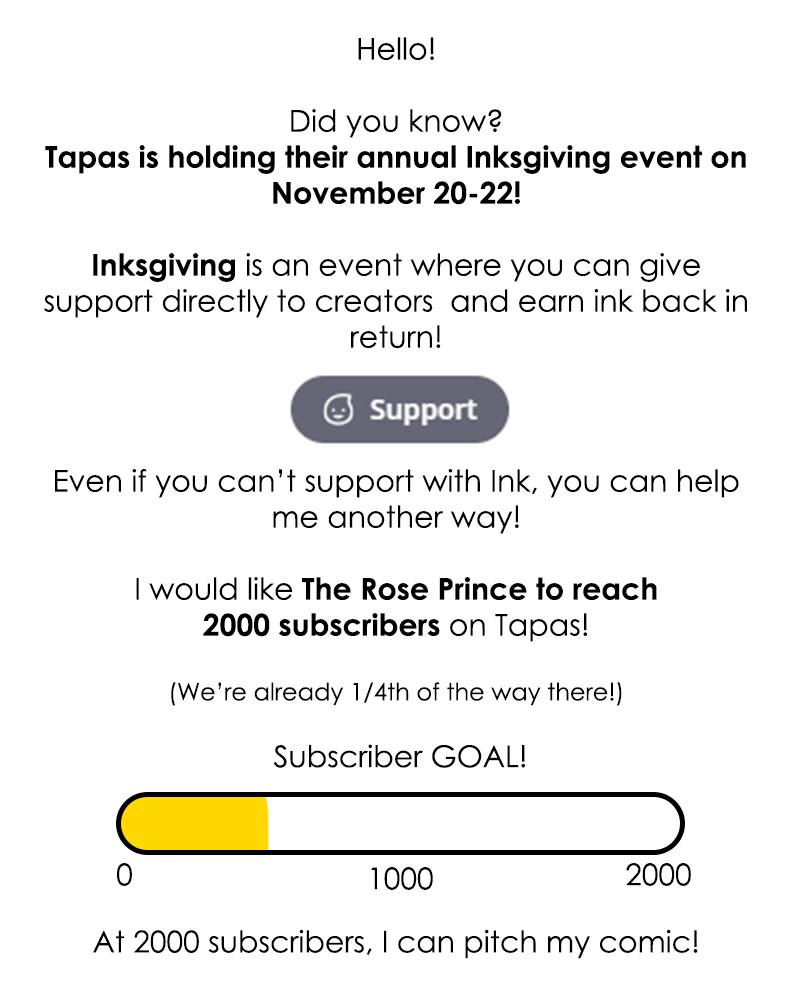
Task: Click the "Did you know?" line
Action: [396, 122]
